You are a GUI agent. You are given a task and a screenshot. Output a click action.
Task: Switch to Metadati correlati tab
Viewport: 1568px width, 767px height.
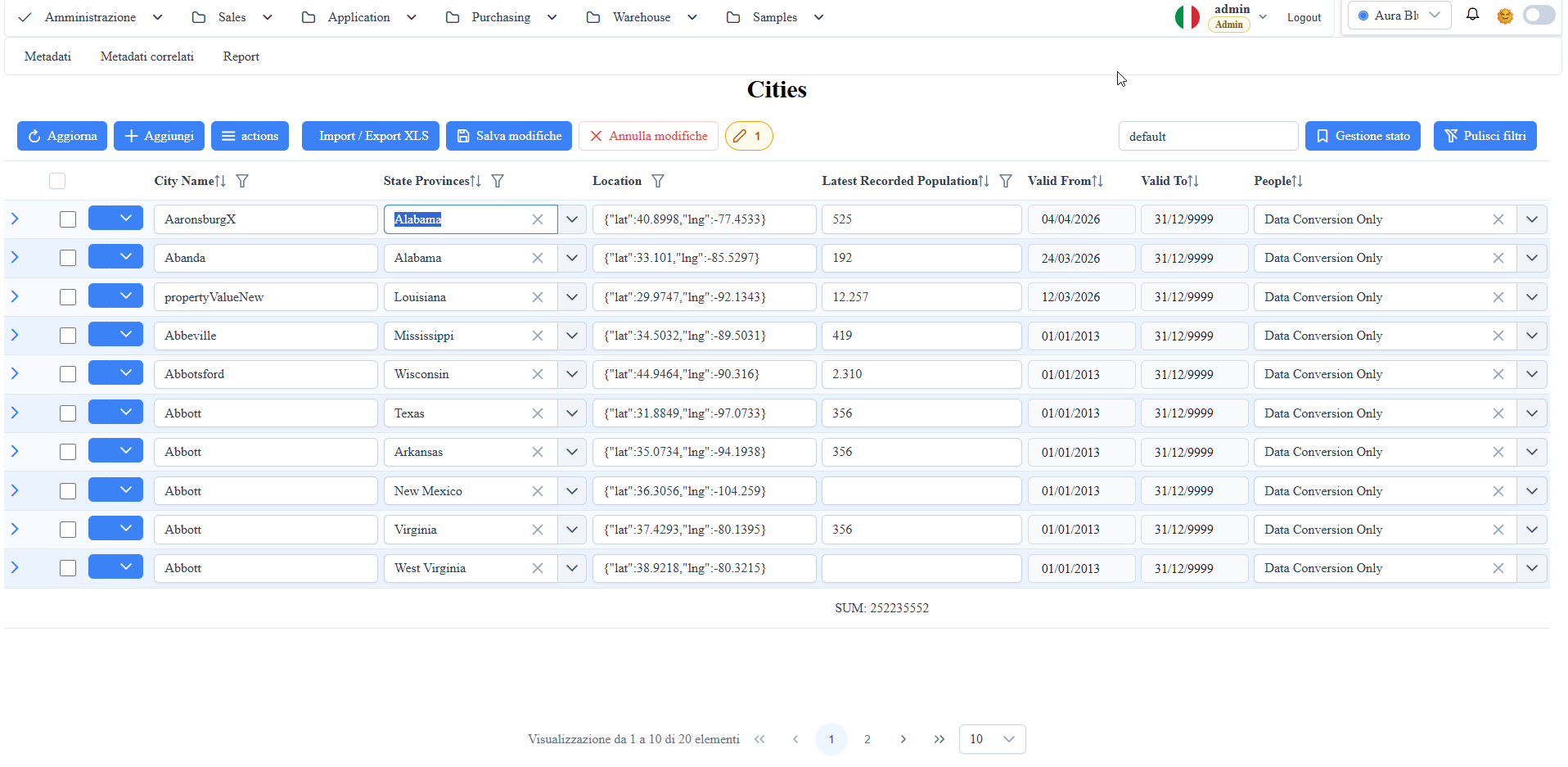pos(147,56)
